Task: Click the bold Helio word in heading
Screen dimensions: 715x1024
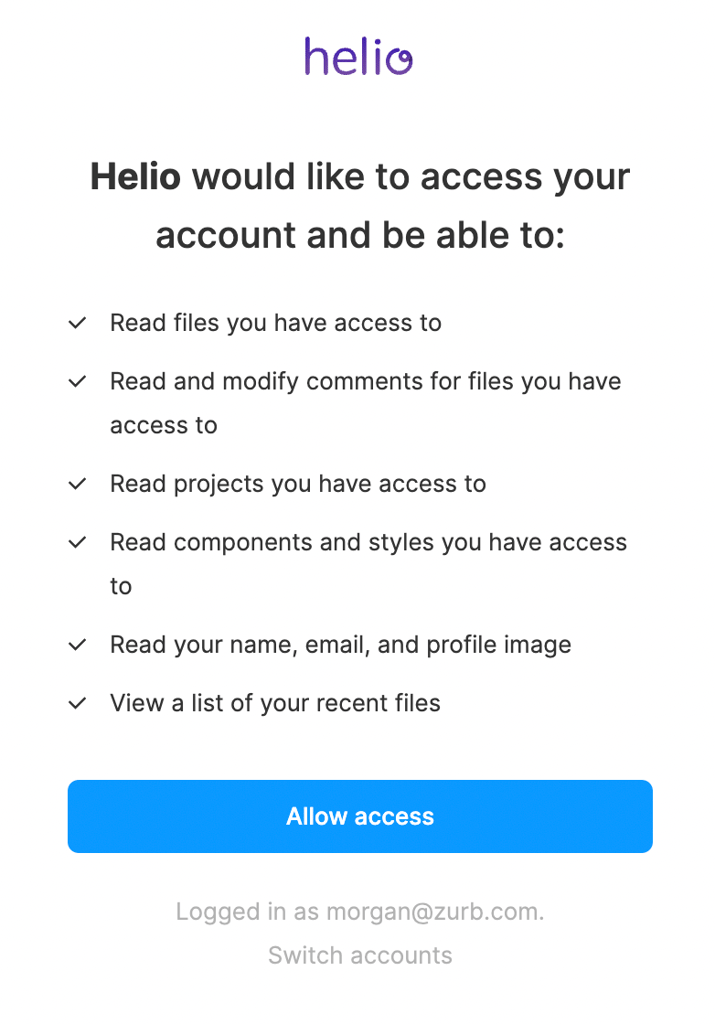Action: point(135,176)
